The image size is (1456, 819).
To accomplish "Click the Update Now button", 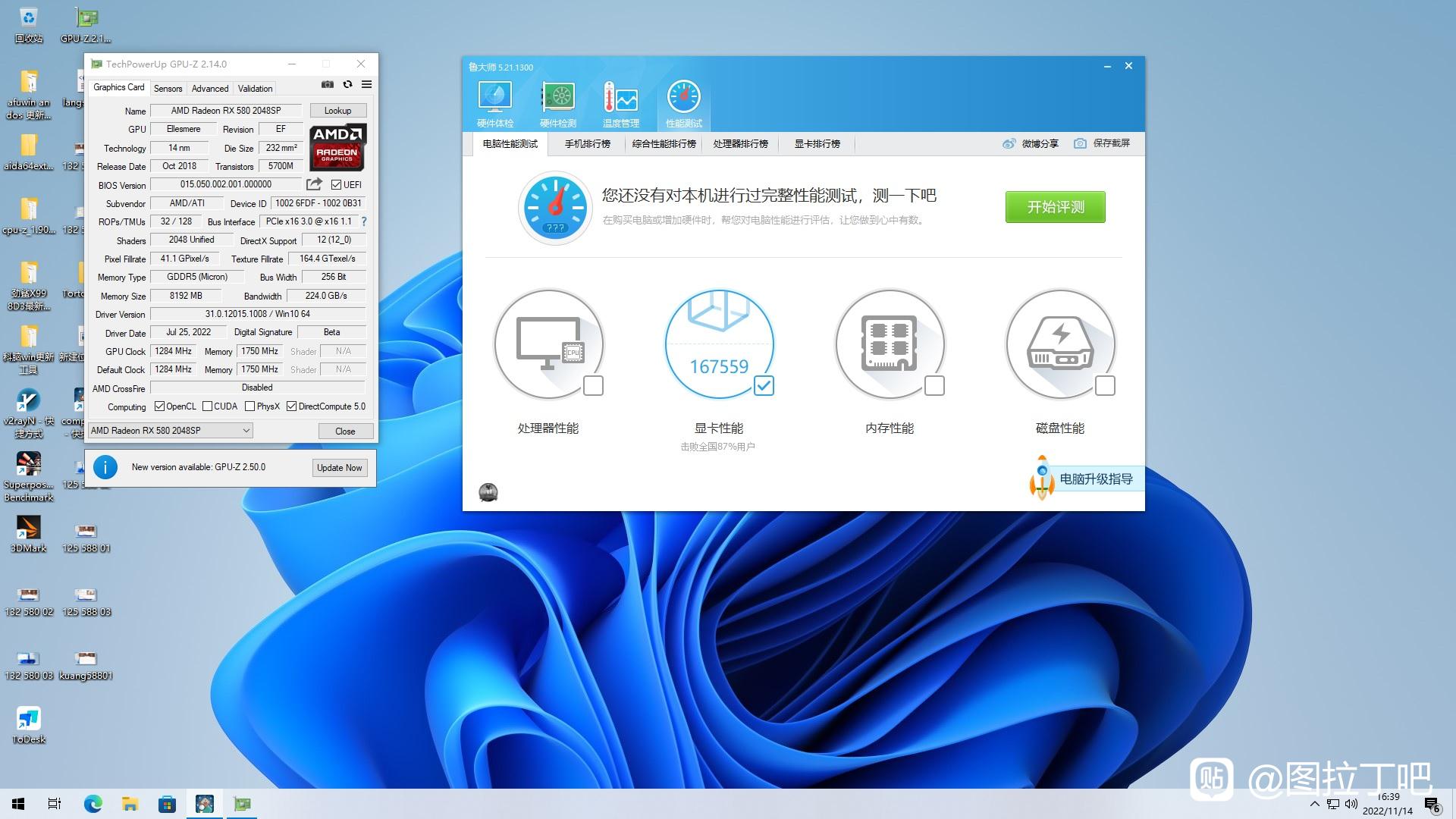I will click(340, 468).
